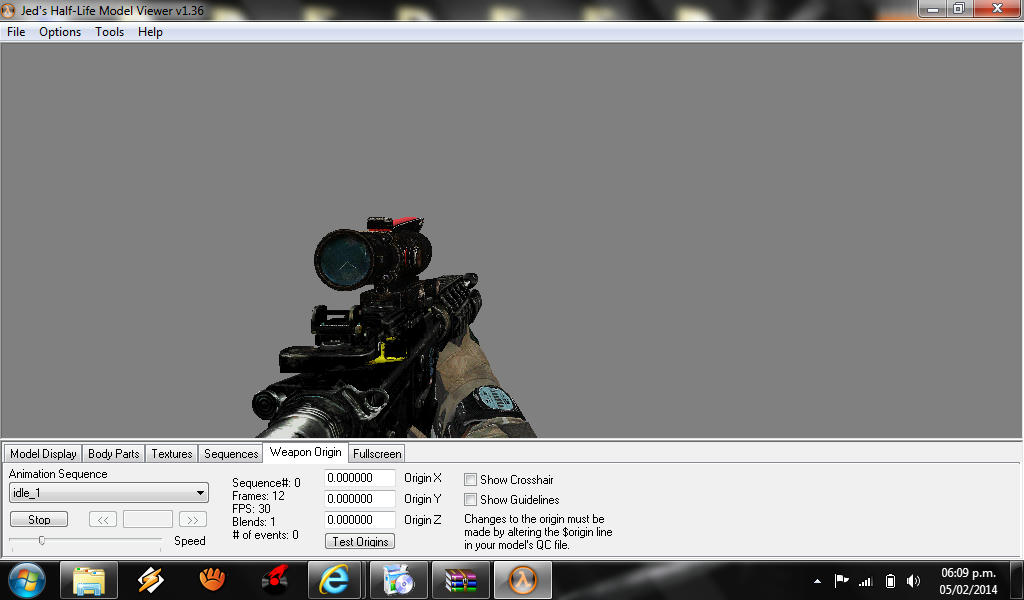The height and width of the screenshot is (600, 1024).
Task: Open the Action Center flag icon
Action: click(x=842, y=580)
